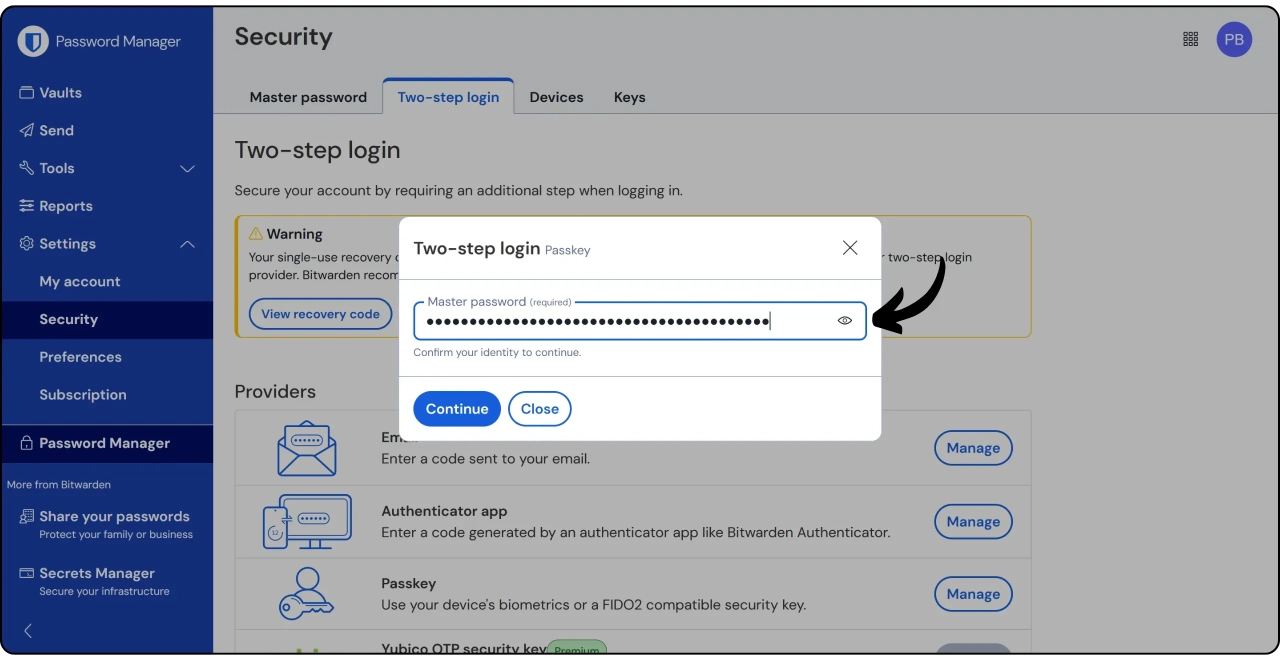1280x660 pixels.
Task: Click the Premium badge on Yubico
Action: (x=577, y=649)
